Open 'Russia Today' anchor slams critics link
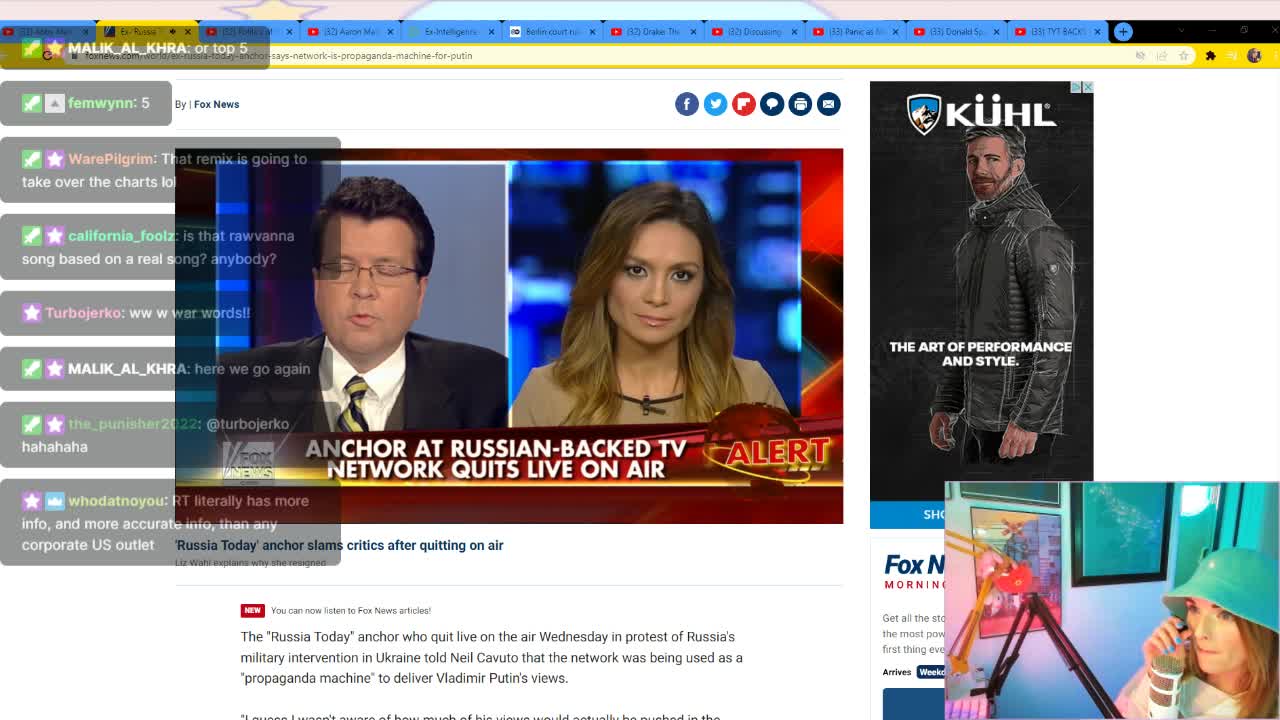 click(339, 545)
